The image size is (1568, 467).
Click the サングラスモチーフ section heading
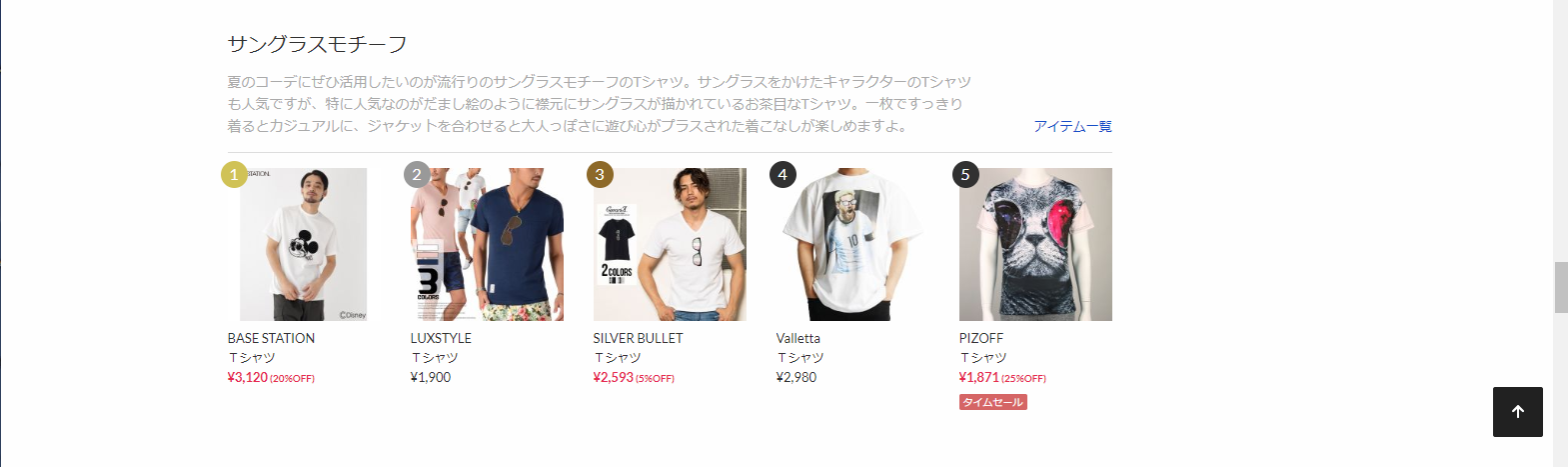coord(317,44)
